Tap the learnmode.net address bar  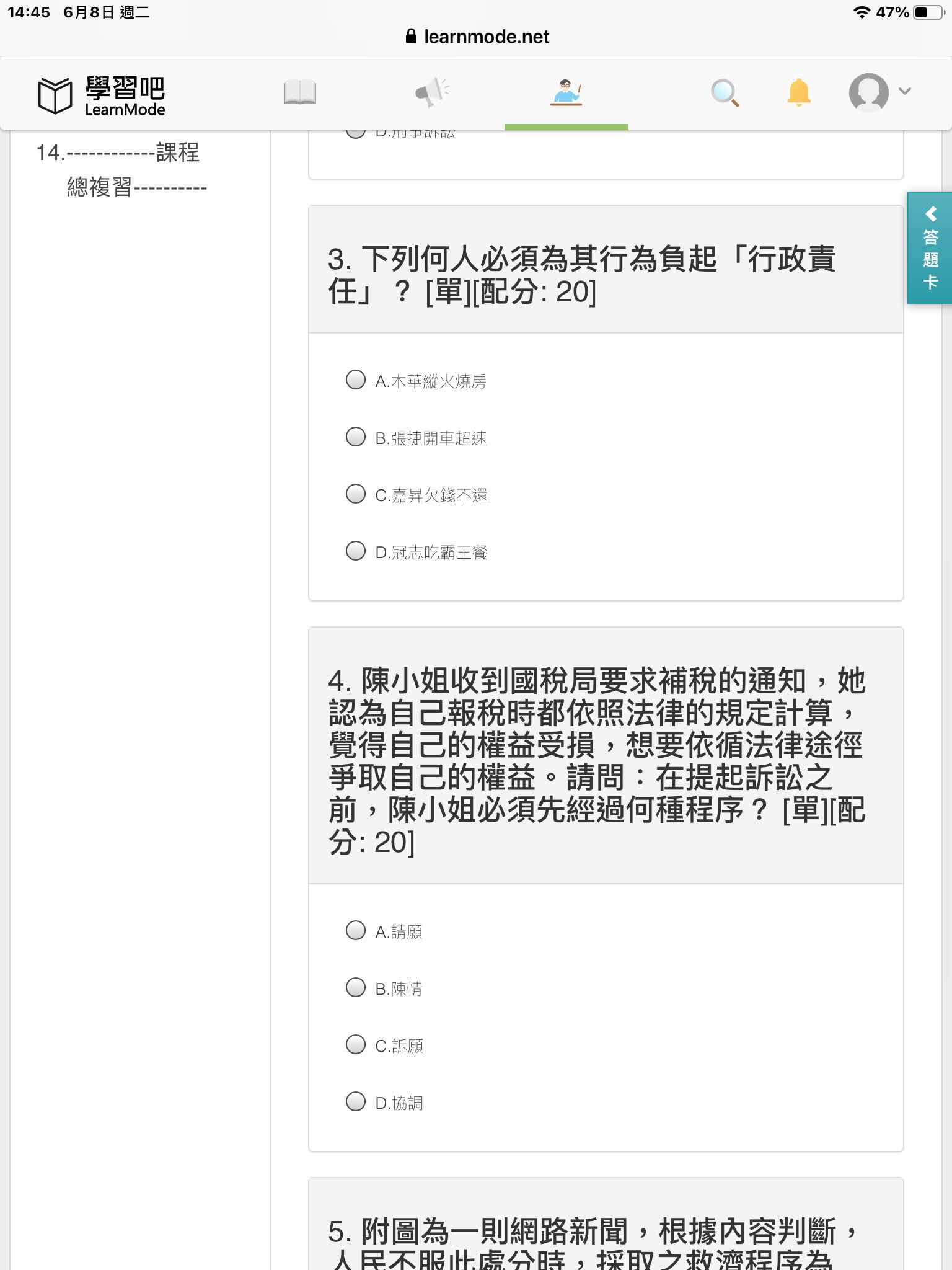(x=476, y=37)
